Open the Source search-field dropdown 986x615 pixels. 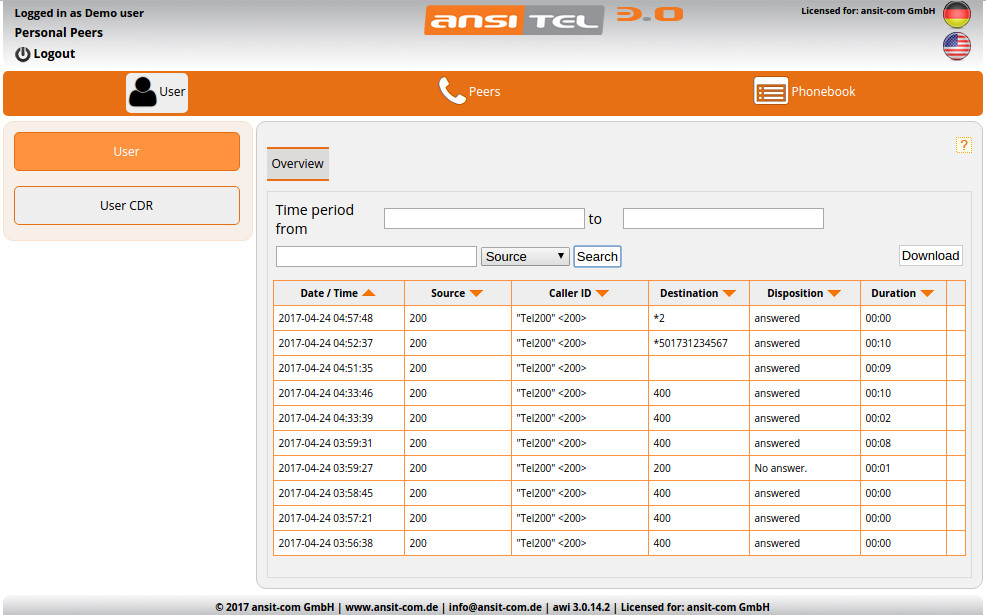click(525, 257)
